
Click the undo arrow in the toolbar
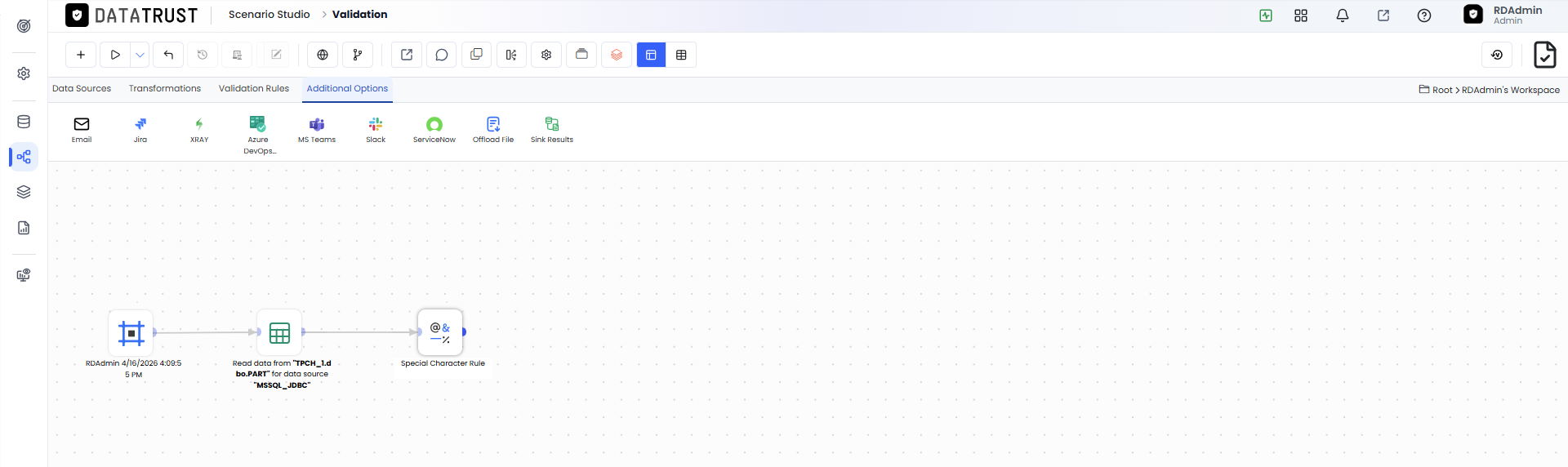[x=168, y=55]
